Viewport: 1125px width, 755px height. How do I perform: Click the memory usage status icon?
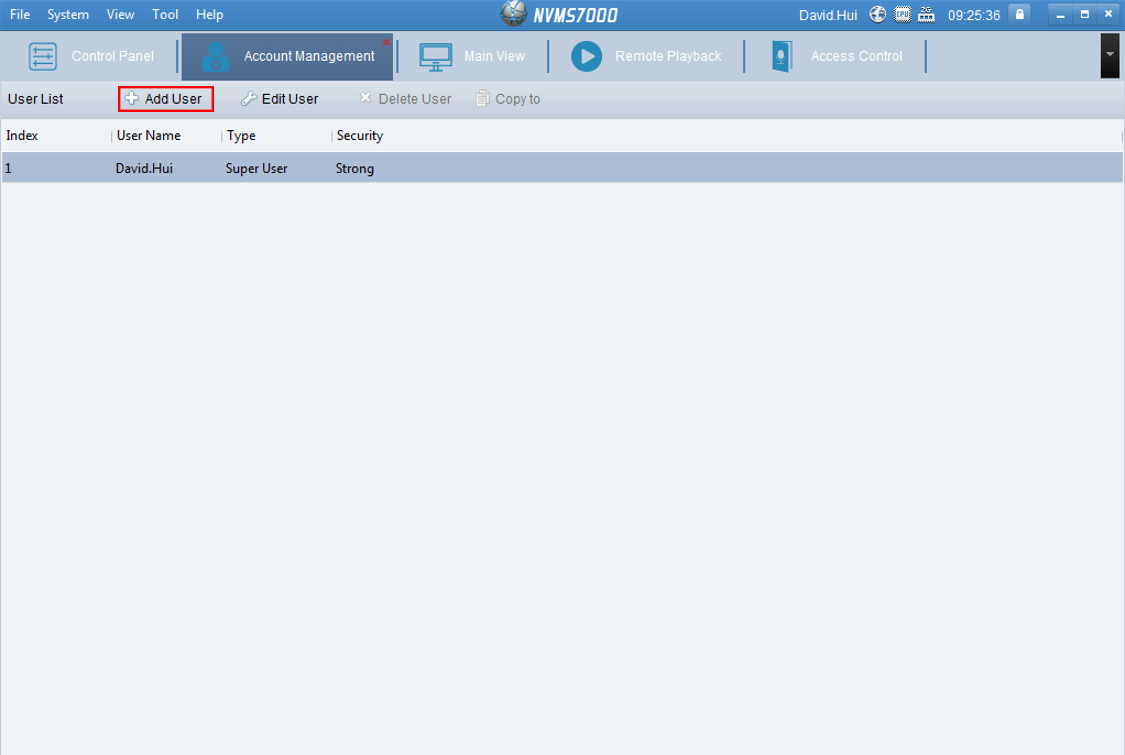pyautogui.click(x=926, y=14)
